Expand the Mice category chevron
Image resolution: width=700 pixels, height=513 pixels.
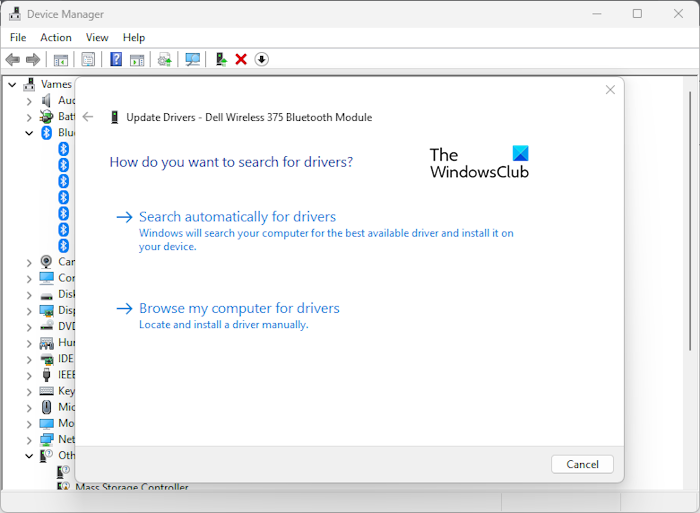(x=29, y=408)
